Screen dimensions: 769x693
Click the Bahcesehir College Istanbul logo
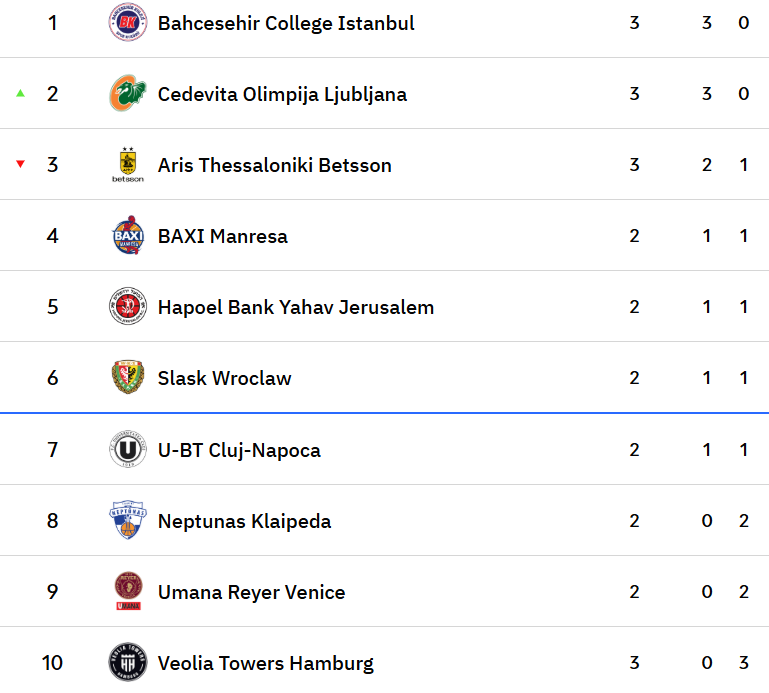pyautogui.click(x=127, y=23)
